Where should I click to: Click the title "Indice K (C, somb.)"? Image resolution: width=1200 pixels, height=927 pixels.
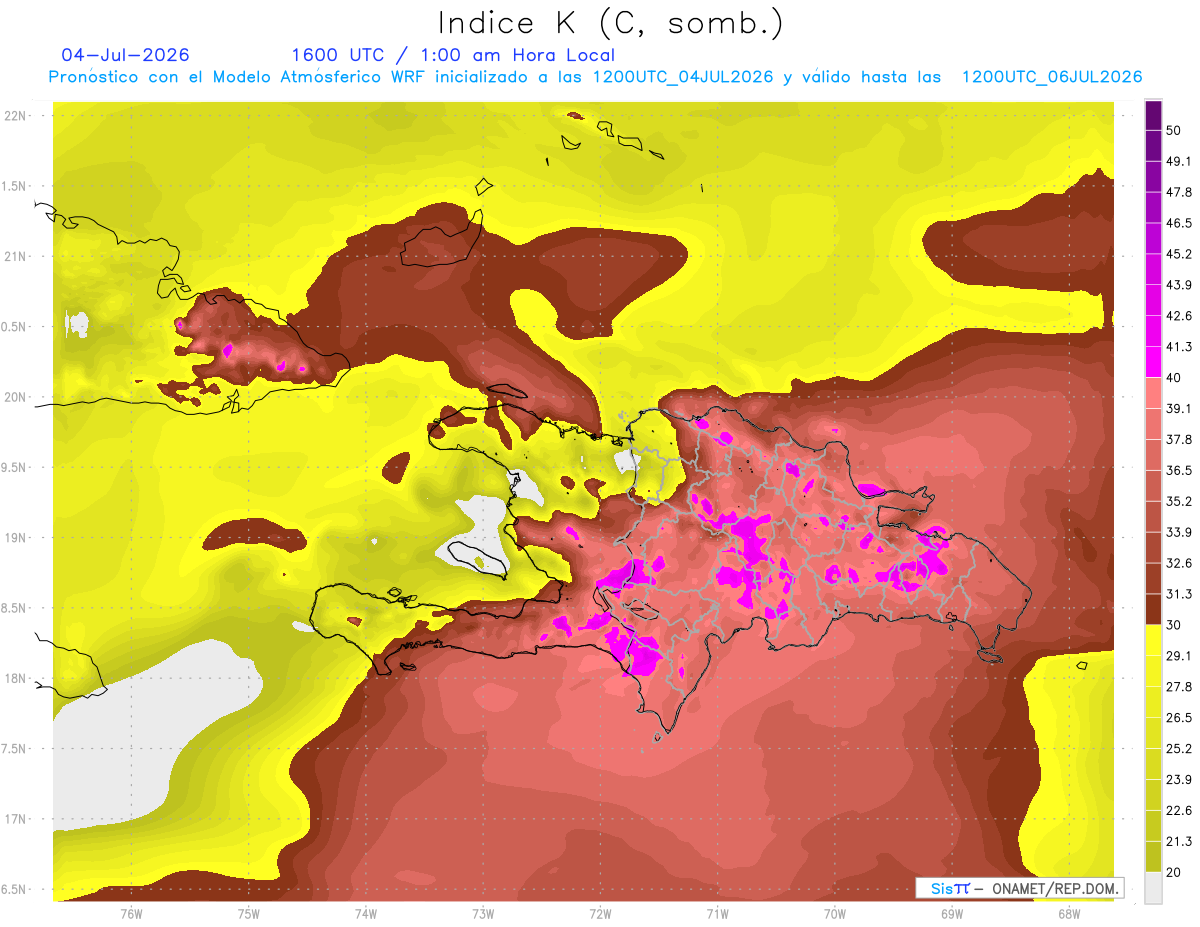pyautogui.click(x=611, y=23)
